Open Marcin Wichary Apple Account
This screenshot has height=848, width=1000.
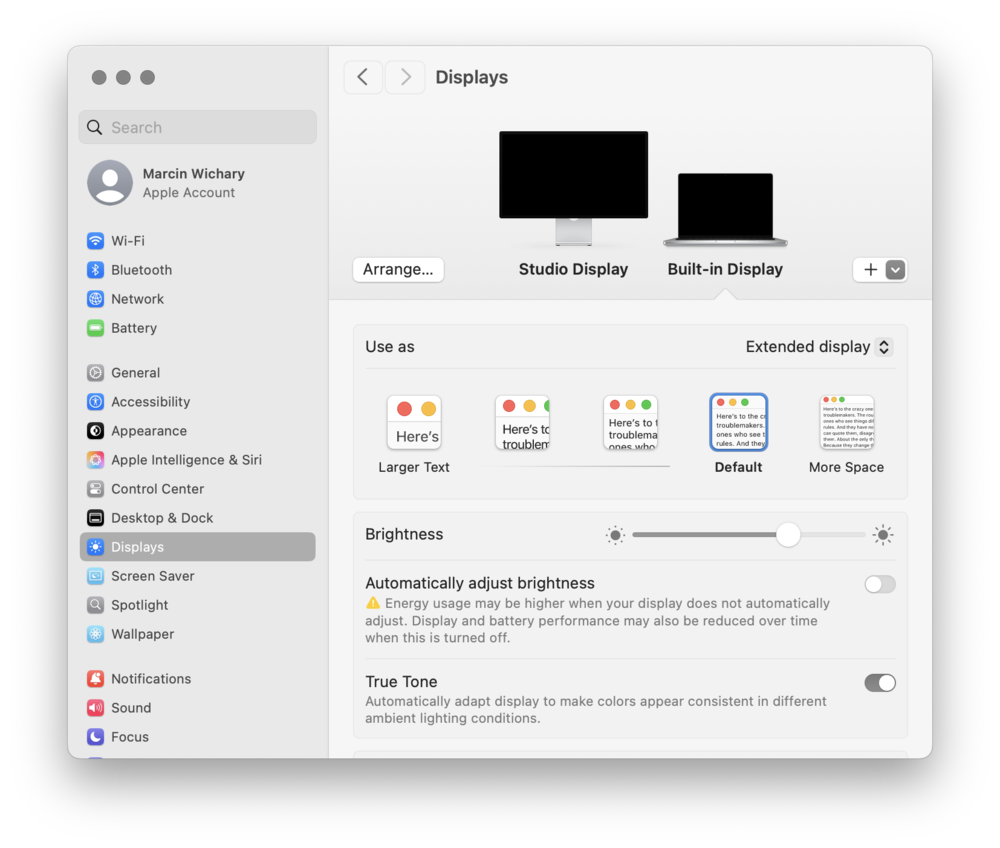(198, 182)
